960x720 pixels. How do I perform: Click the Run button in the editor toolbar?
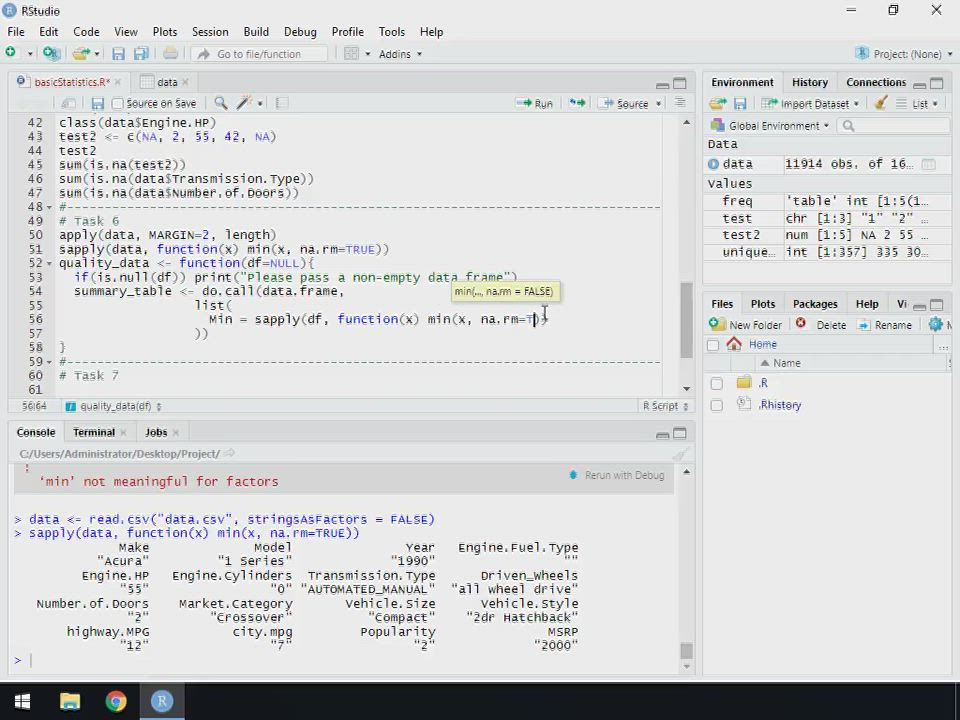535,103
